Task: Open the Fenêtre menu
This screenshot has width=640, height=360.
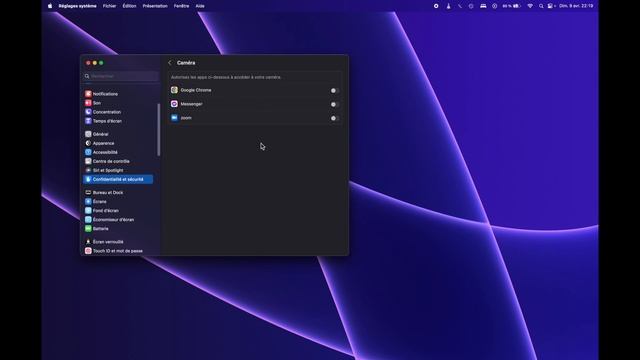Action: 181,6
